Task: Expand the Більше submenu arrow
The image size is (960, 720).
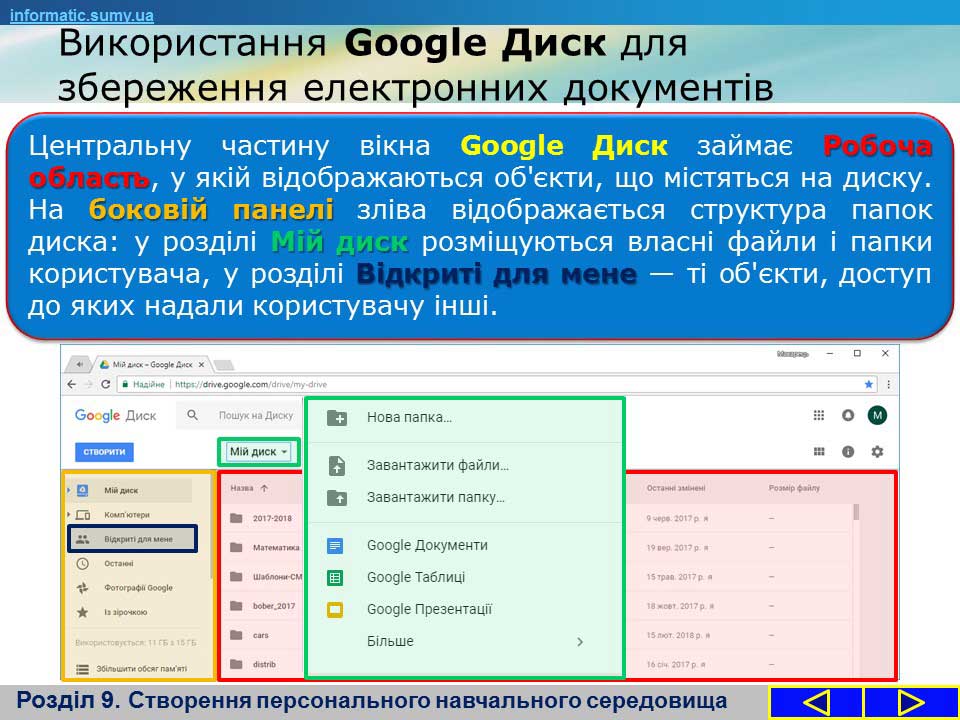Action: 580,642
